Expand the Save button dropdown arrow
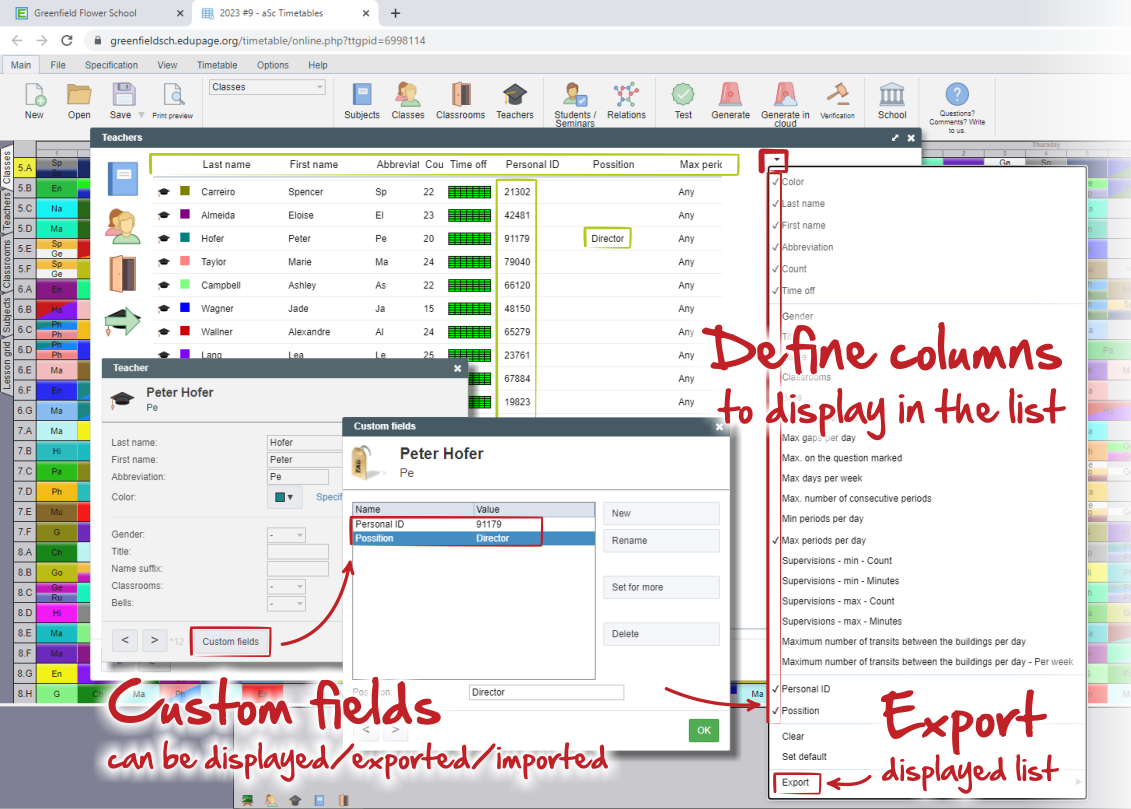 [x=141, y=115]
